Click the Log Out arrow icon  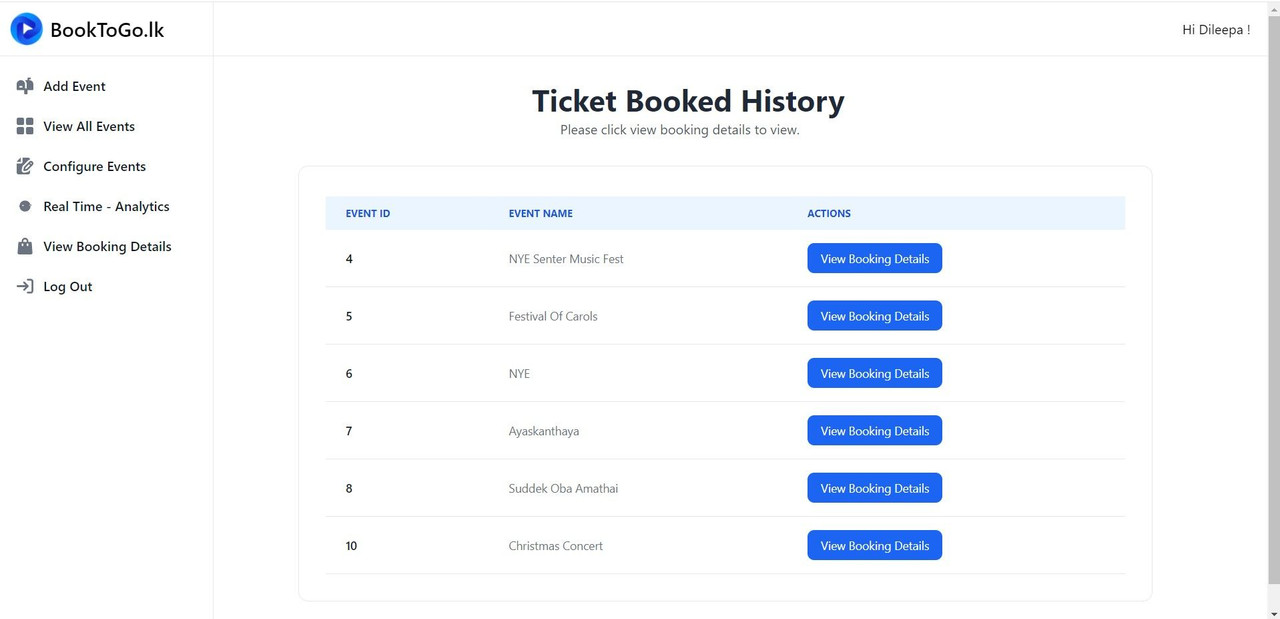pos(25,286)
